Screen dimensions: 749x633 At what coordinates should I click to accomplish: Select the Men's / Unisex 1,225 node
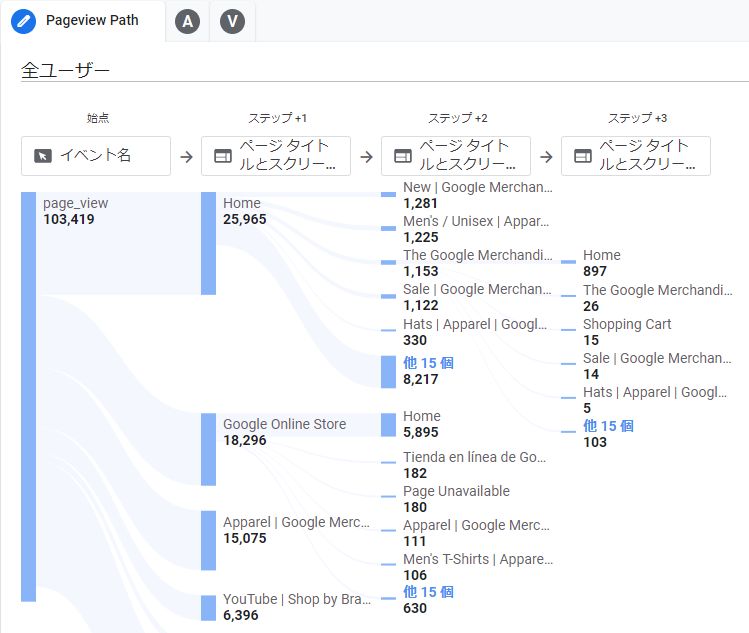pos(388,228)
